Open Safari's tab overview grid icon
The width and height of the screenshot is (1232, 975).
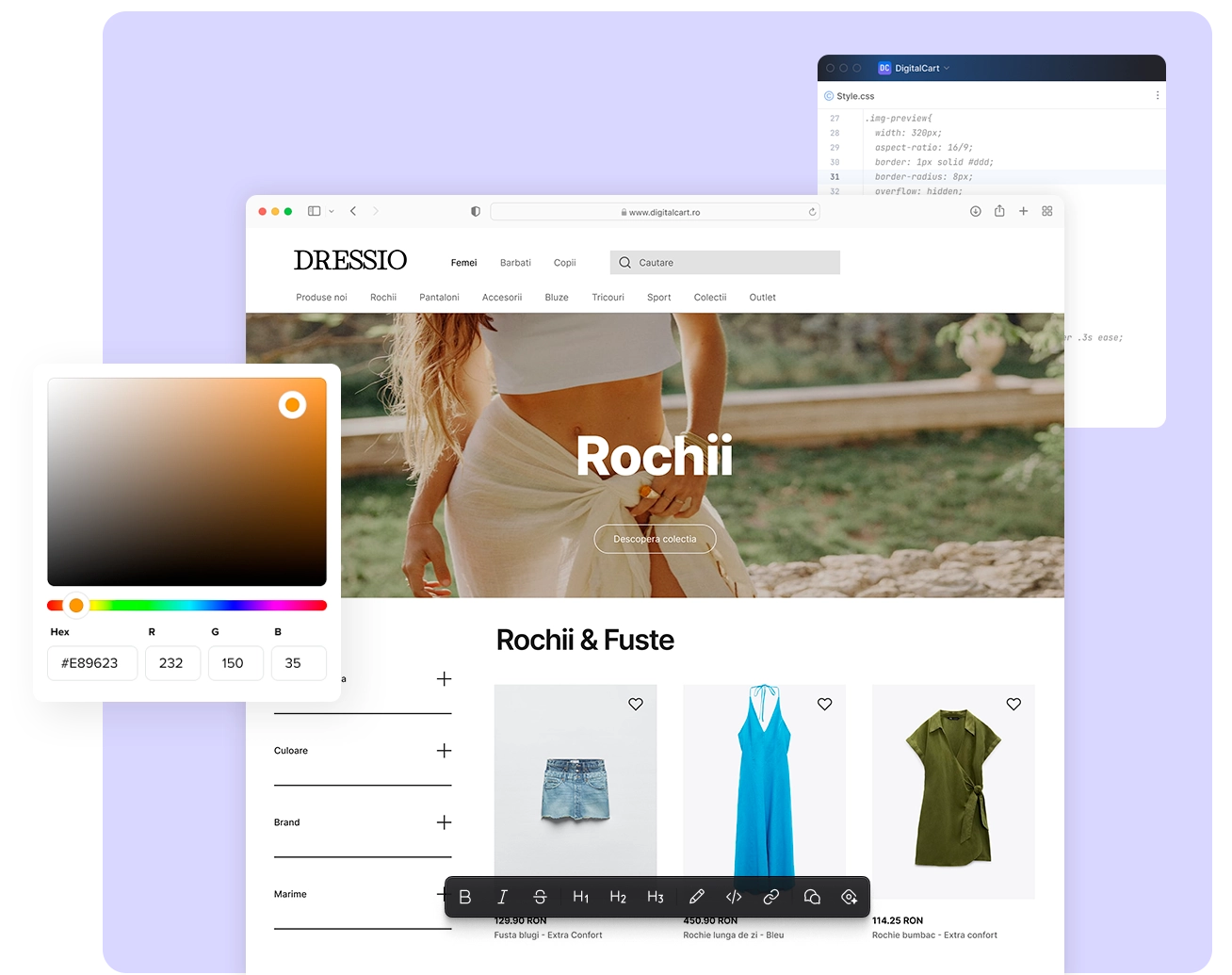(1046, 211)
